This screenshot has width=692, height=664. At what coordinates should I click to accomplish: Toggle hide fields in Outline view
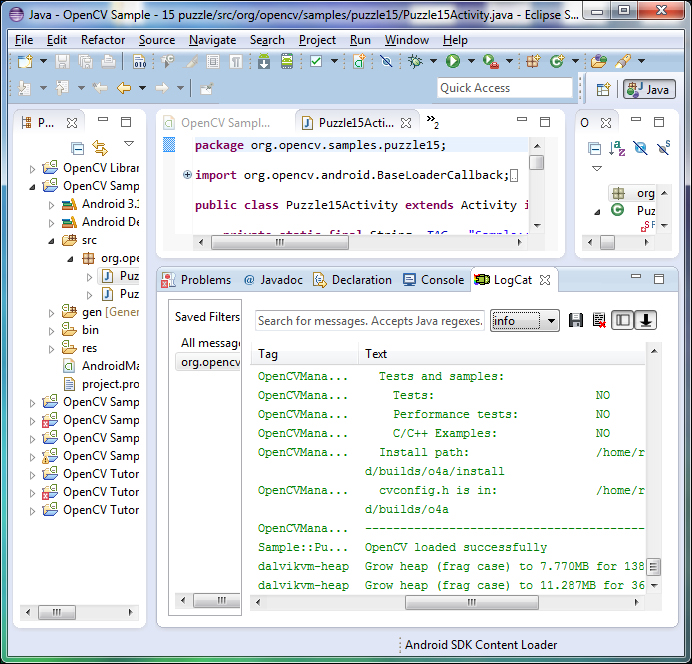click(x=640, y=148)
